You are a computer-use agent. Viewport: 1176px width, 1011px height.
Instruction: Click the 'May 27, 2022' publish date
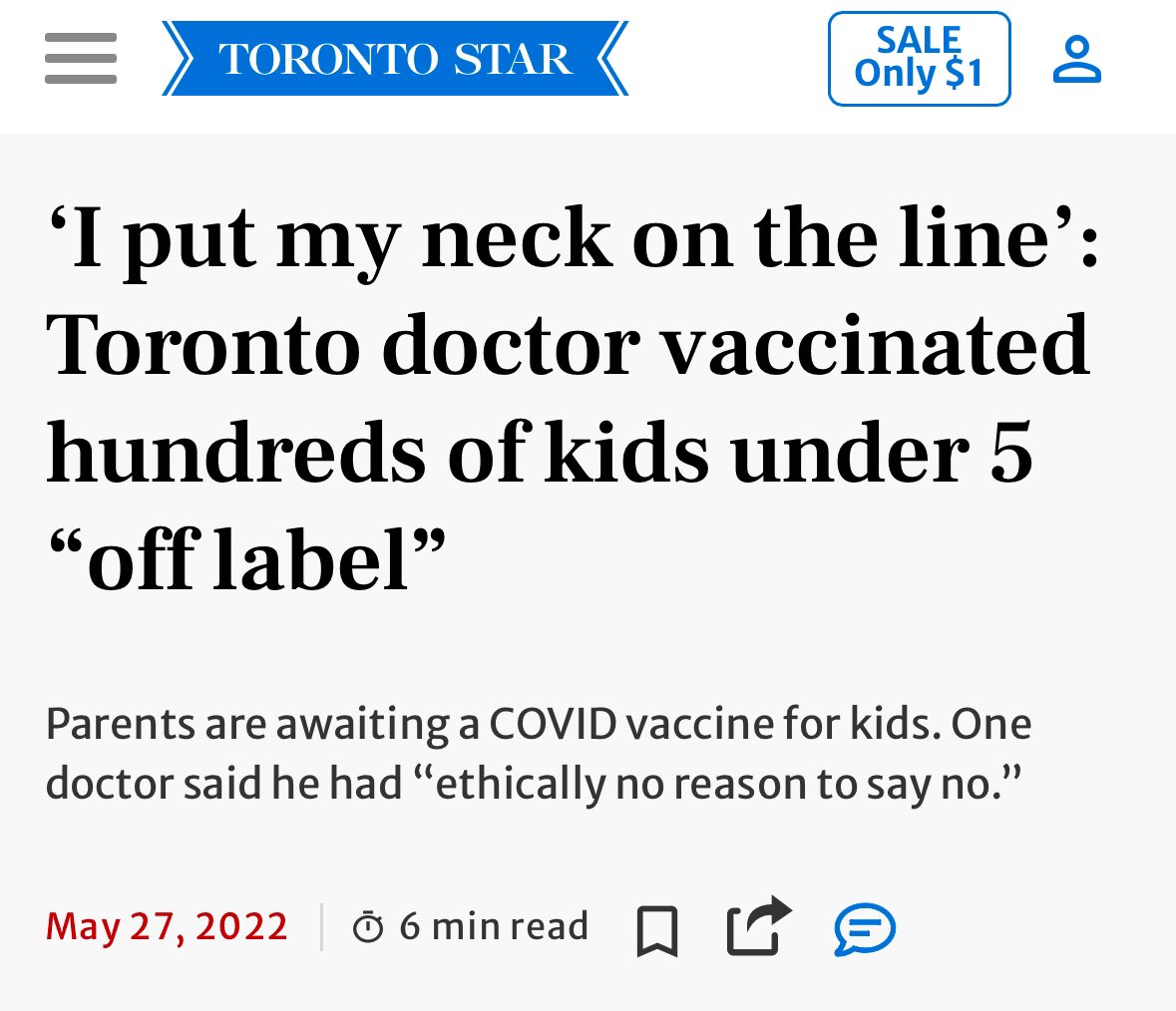click(167, 927)
